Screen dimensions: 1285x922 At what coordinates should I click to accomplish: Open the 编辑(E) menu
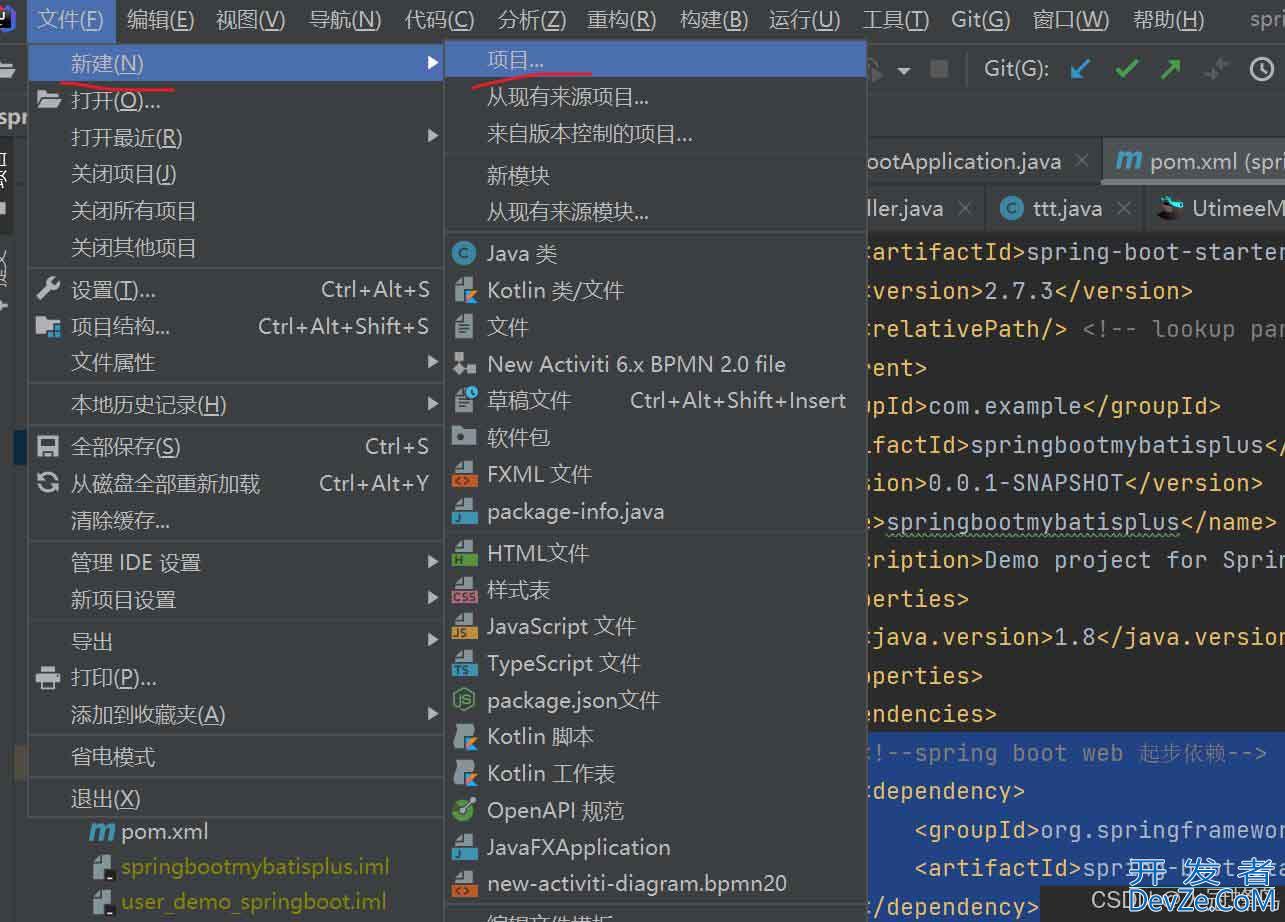click(160, 19)
